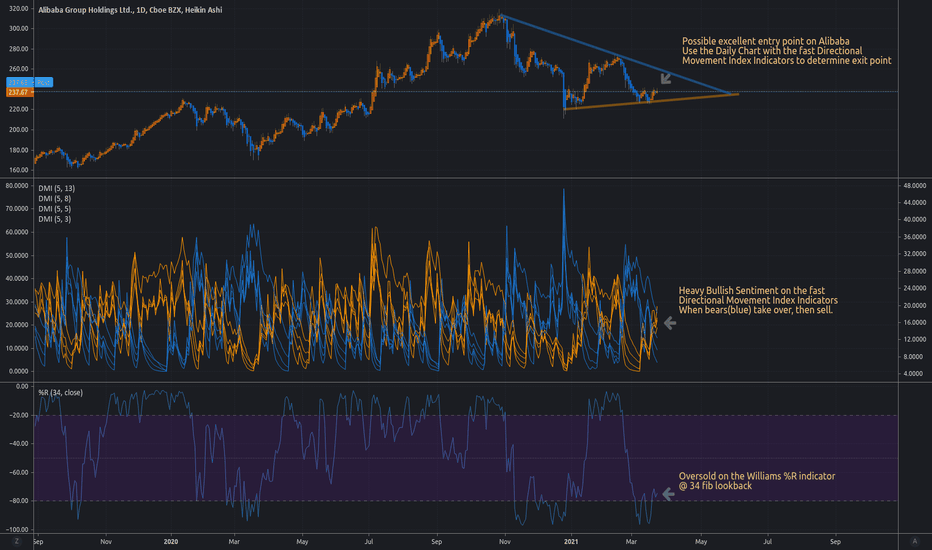Click the 160.00 price axis label

tap(19, 170)
